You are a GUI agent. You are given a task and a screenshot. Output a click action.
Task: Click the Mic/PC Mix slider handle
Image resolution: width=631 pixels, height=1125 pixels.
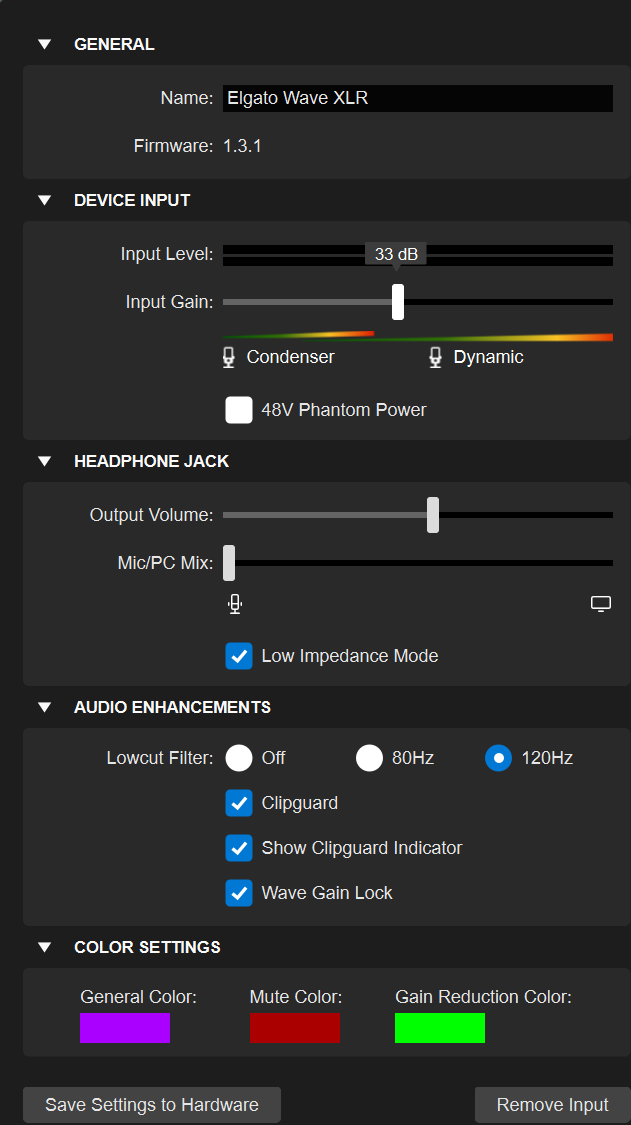(229, 563)
